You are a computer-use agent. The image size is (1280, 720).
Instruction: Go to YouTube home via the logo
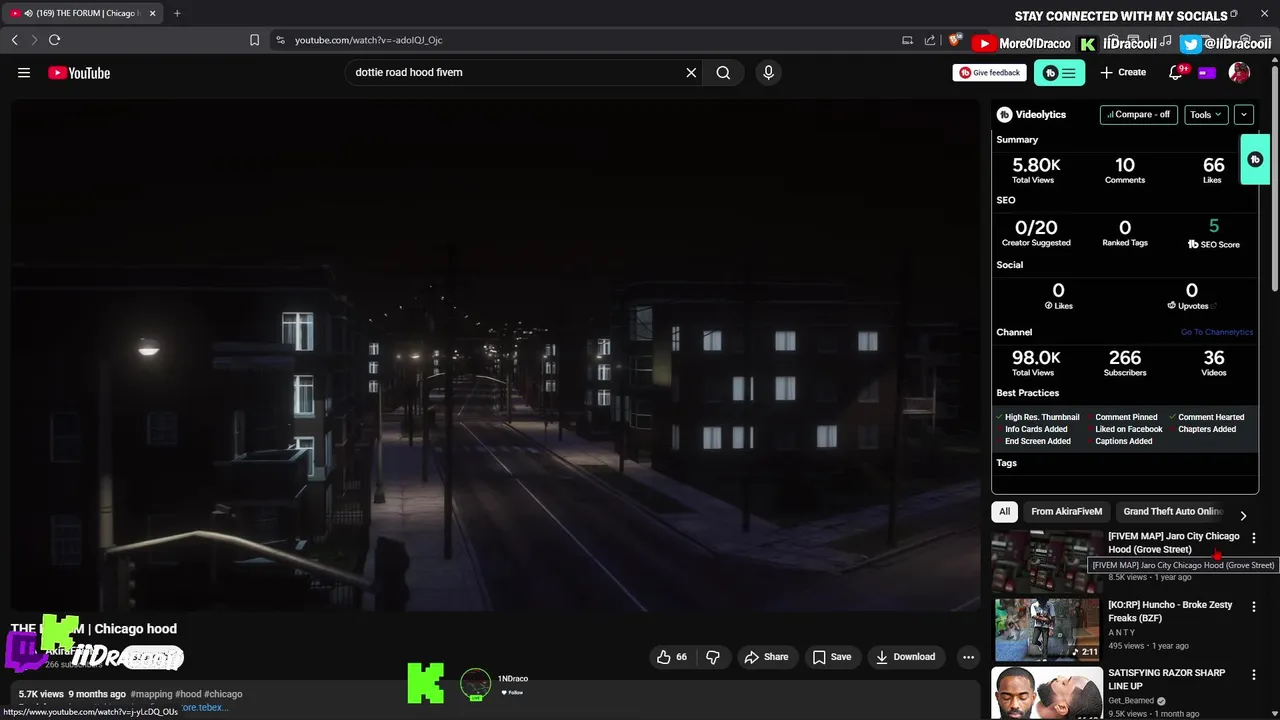[x=79, y=73]
